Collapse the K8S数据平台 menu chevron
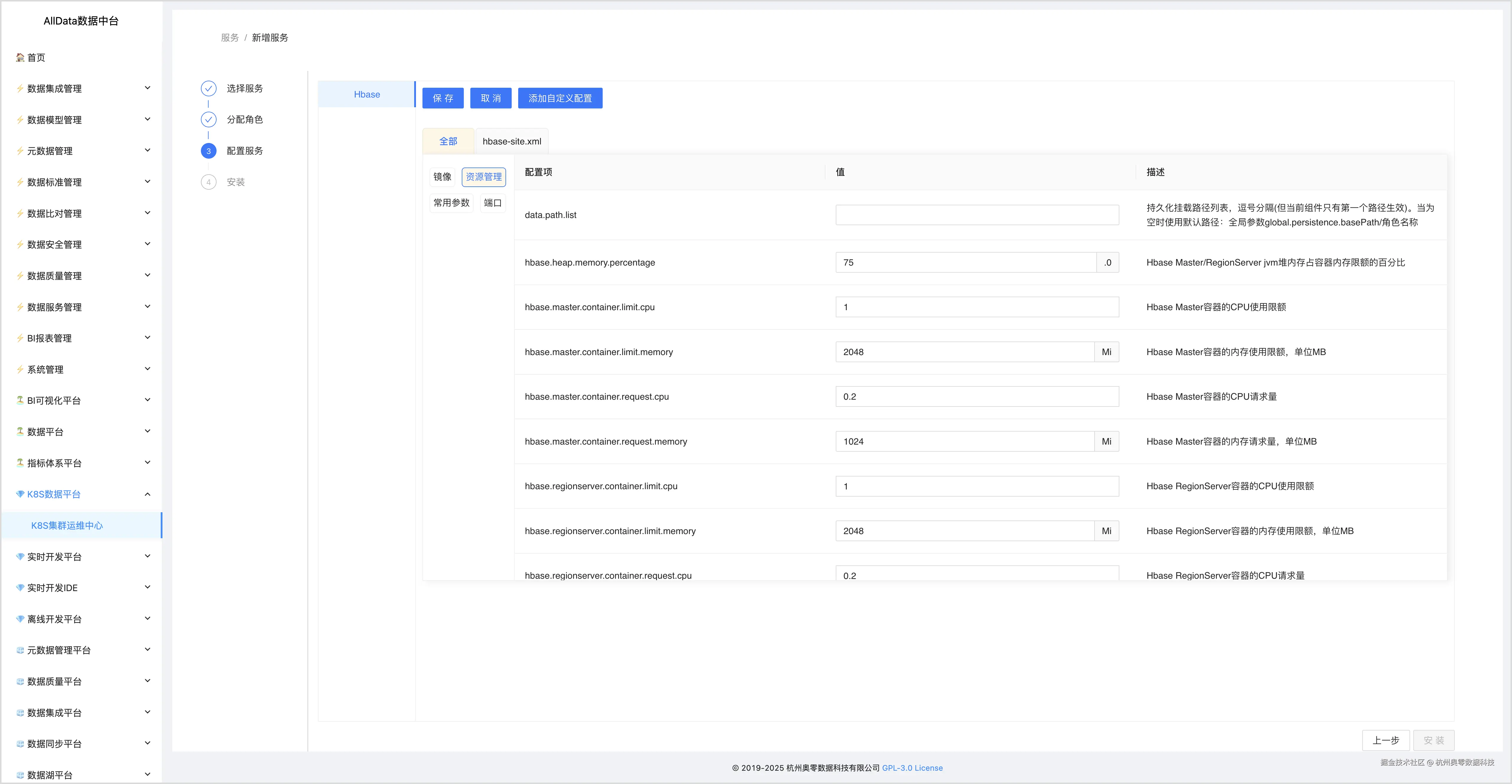 click(147, 494)
